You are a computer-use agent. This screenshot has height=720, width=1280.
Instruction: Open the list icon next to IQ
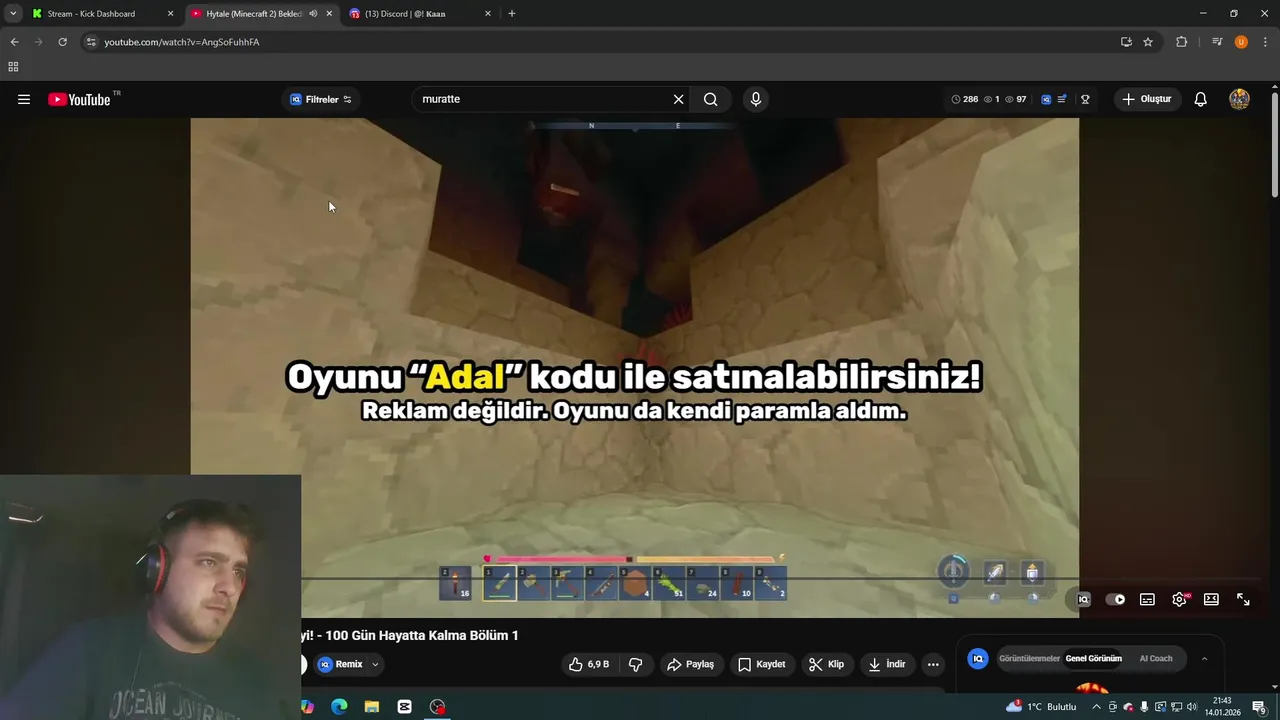(x=1062, y=99)
